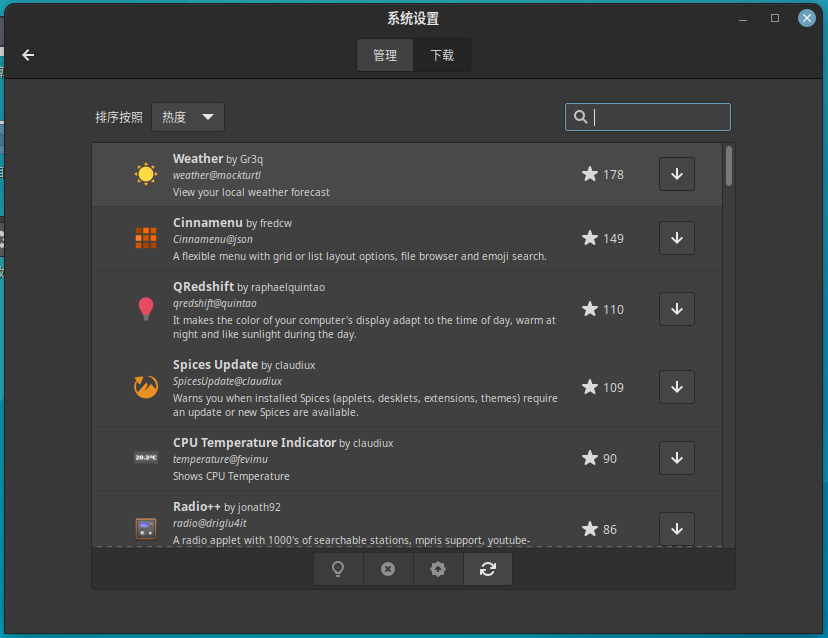Open the 热度 sort order dropdown
This screenshot has width=828, height=638.
pos(188,117)
